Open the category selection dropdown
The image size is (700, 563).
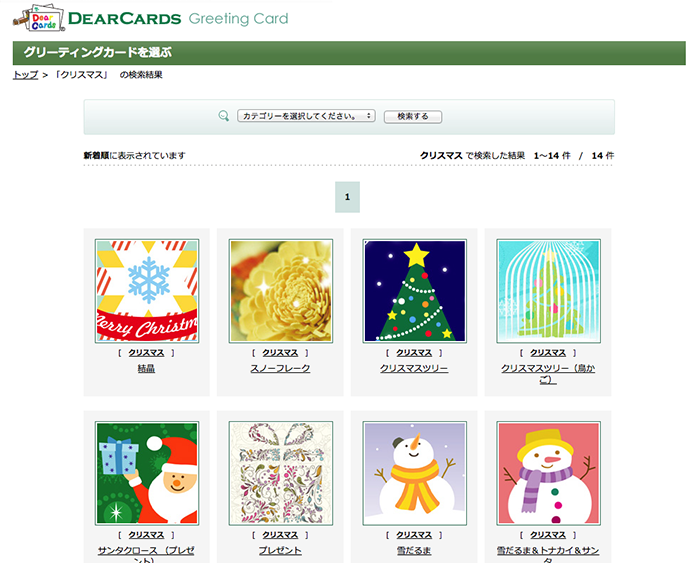(306, 116)
